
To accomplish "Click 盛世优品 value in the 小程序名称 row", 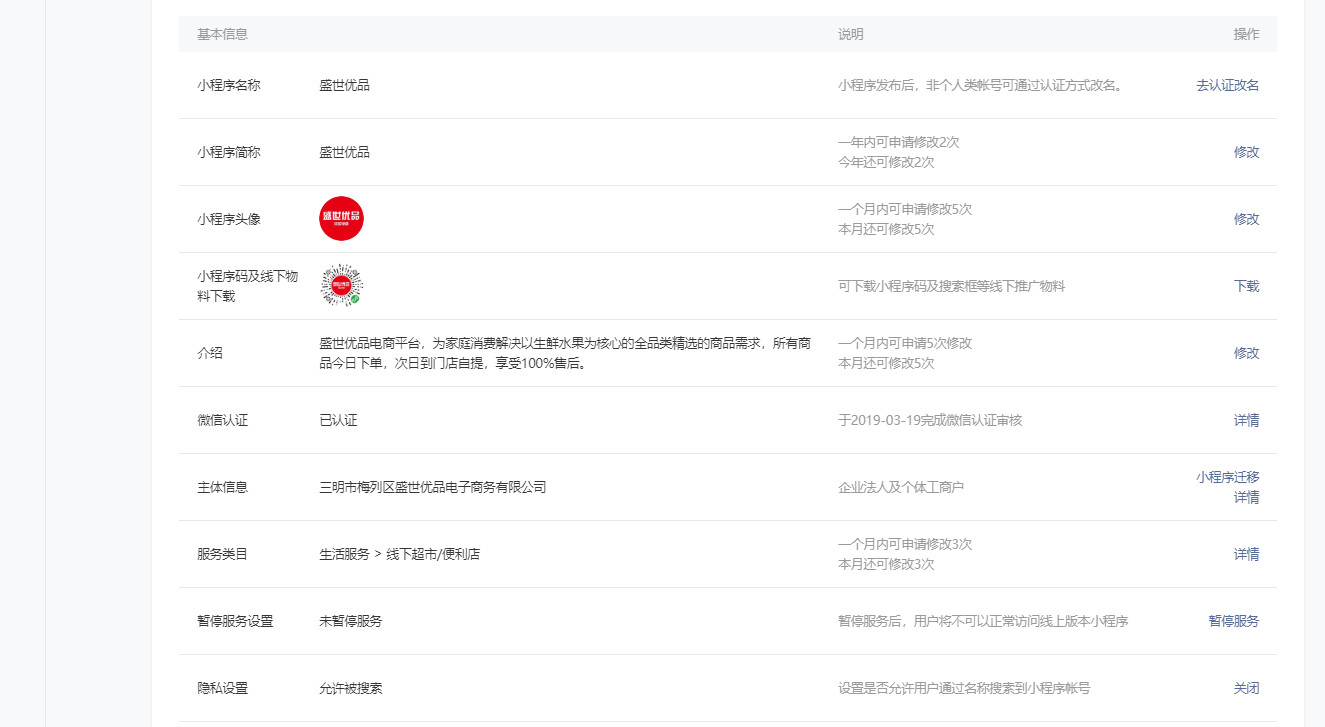I will 344,85.
